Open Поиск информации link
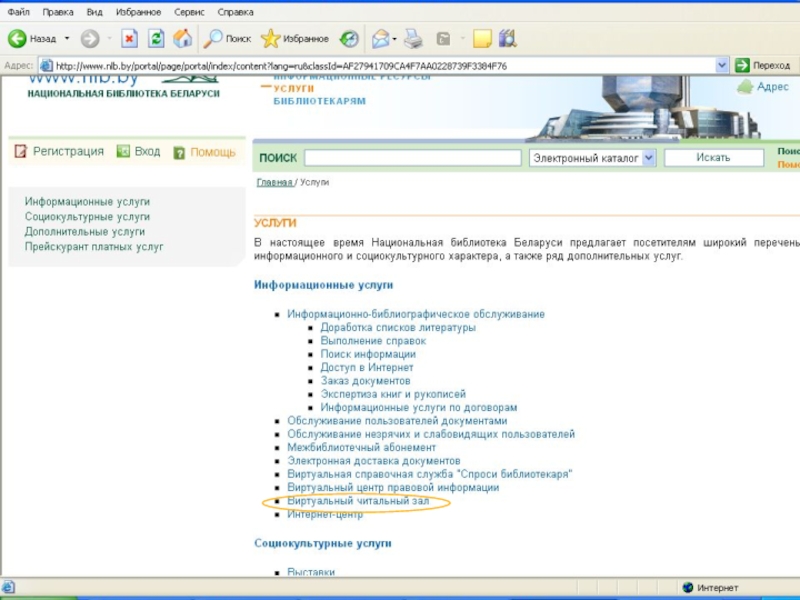 (x=368, y=354)
